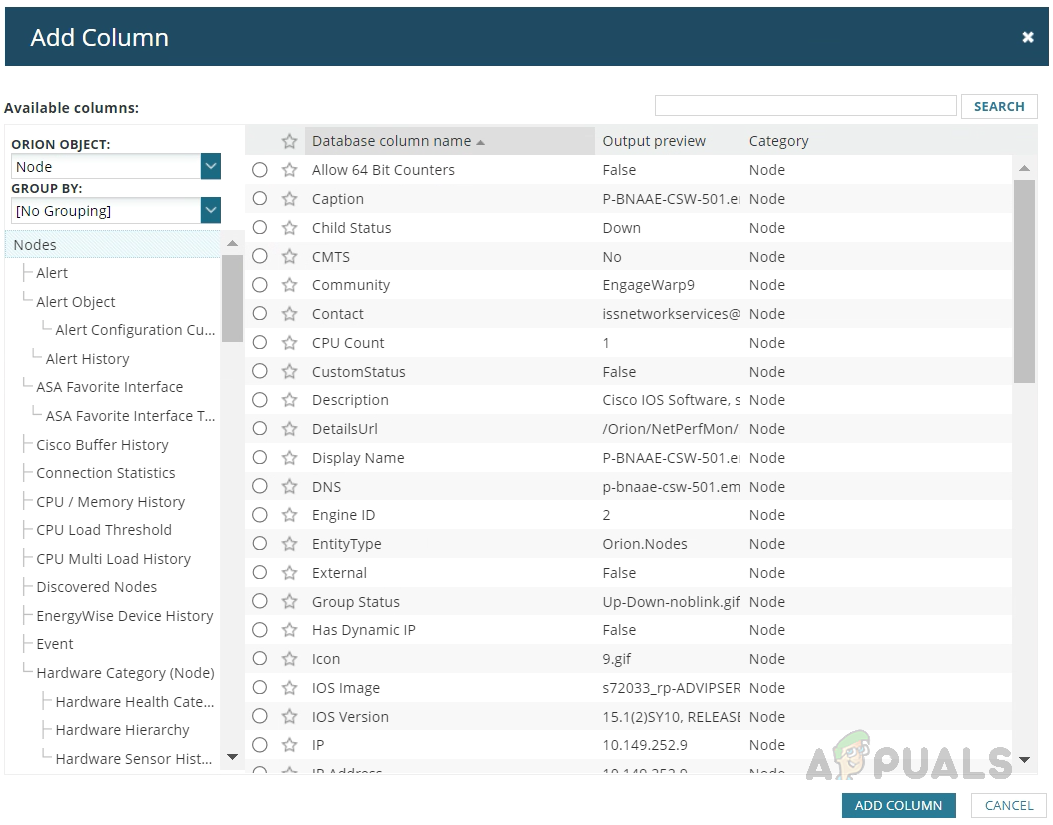Choose CPU / Memory History in tree
This screenshot has height=825, width=1053.
[x=111, y=502]
